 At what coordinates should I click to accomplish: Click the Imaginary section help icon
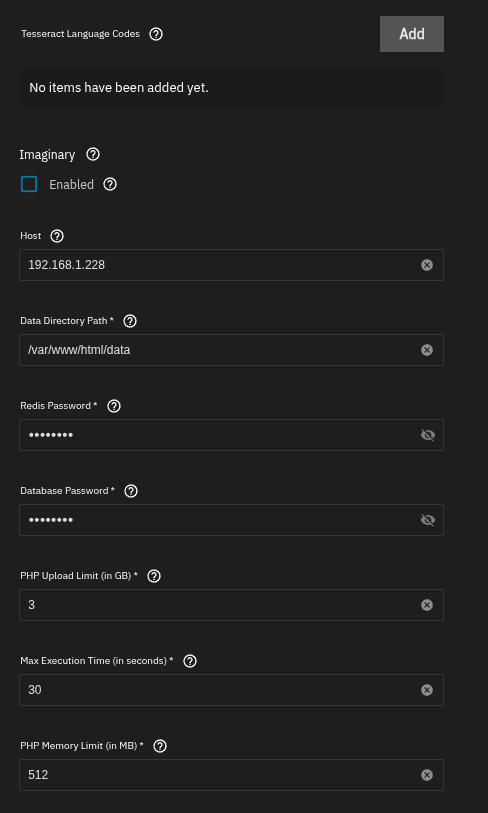93,155
